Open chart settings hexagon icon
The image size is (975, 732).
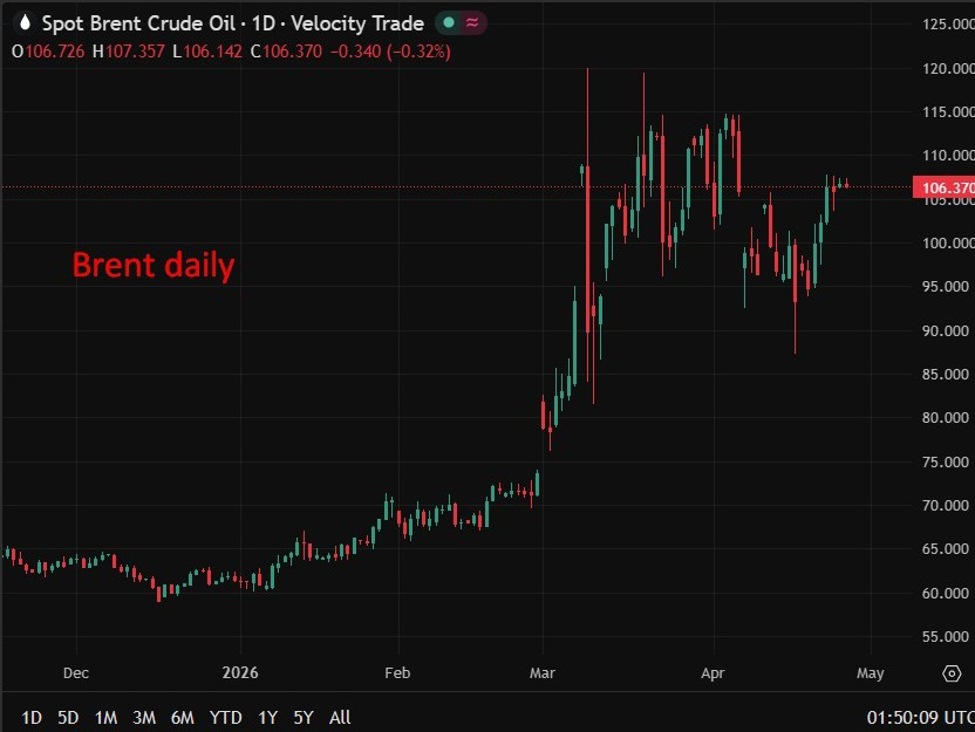click(951, 673)
